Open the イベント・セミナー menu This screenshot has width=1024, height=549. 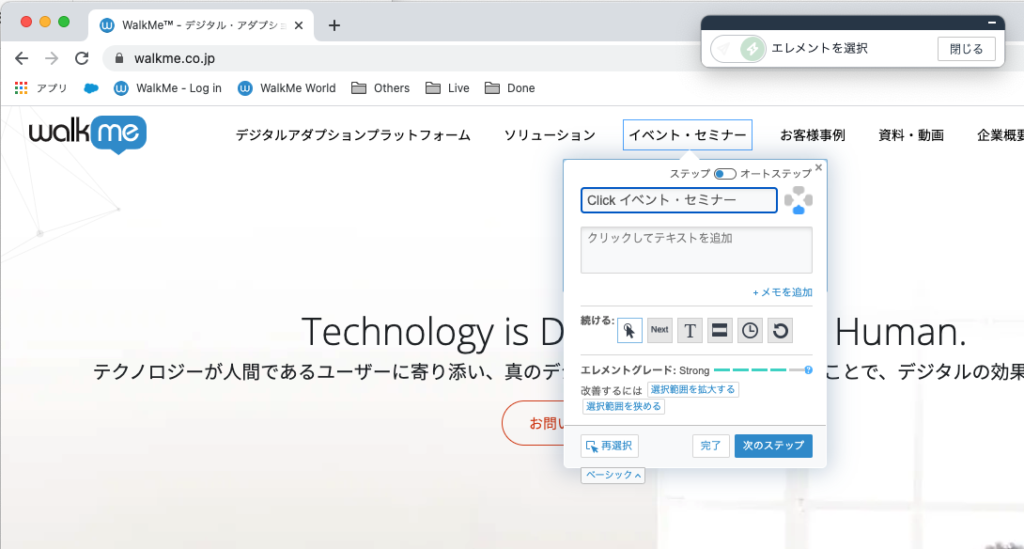(x=688, y=135)
